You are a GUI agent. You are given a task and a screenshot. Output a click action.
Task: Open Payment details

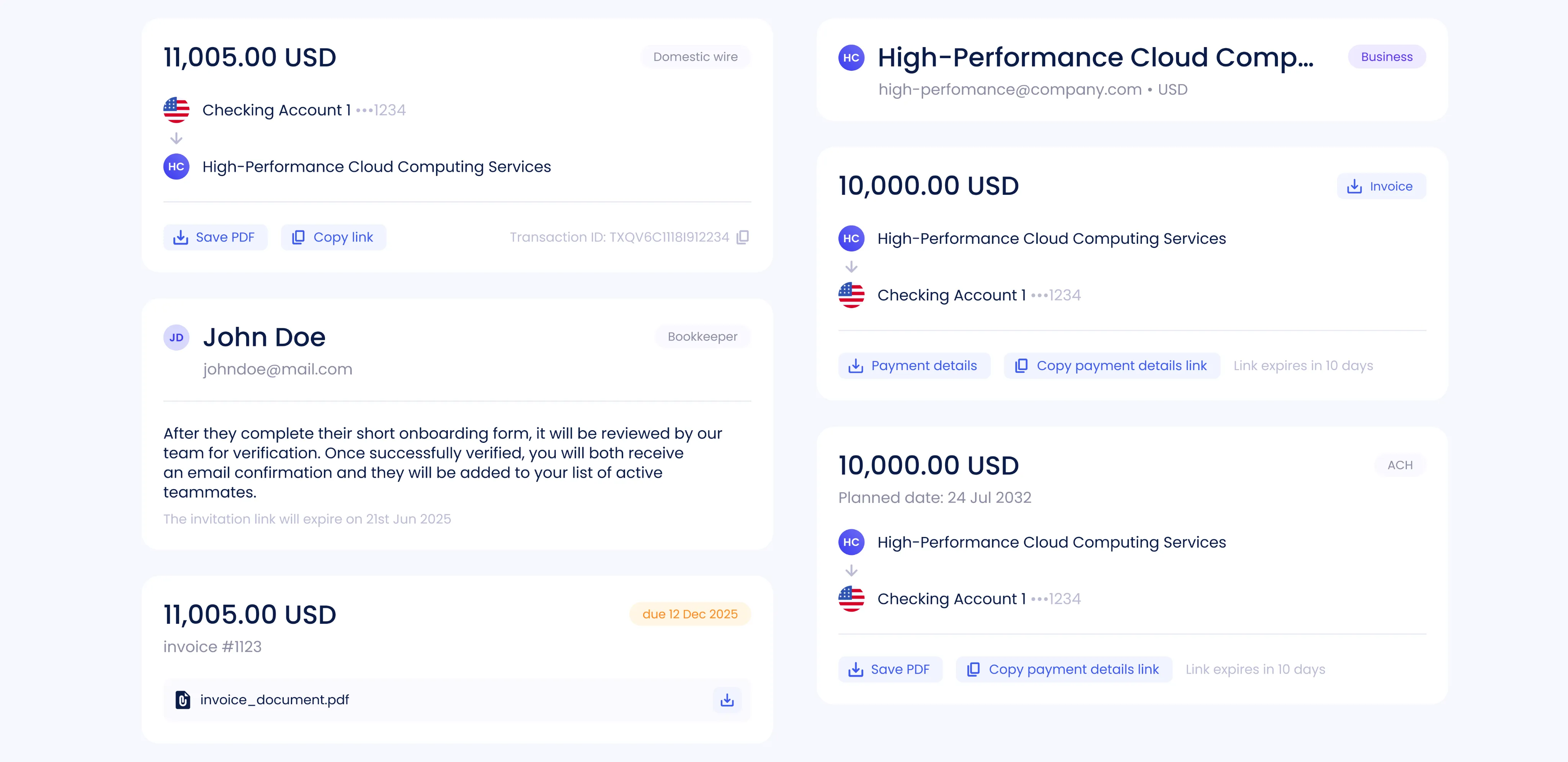[x=914, y=366]
